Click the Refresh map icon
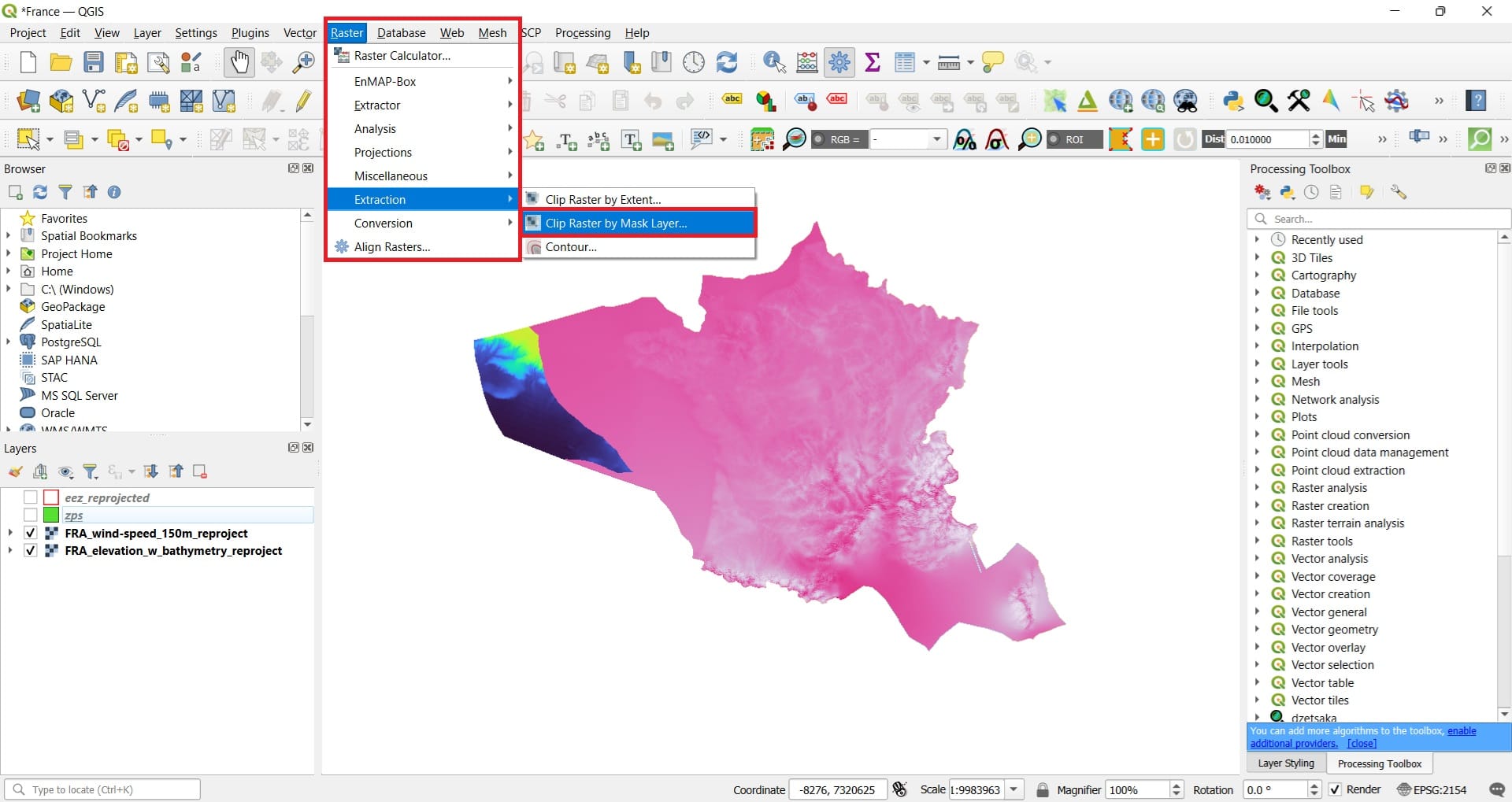This screenshot has width=1512, height=802. point(726,62)
